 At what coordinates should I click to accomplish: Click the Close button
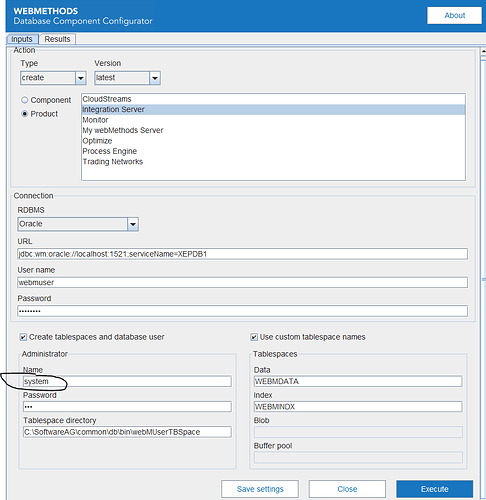pyautogui.click(x=347, y=489)
